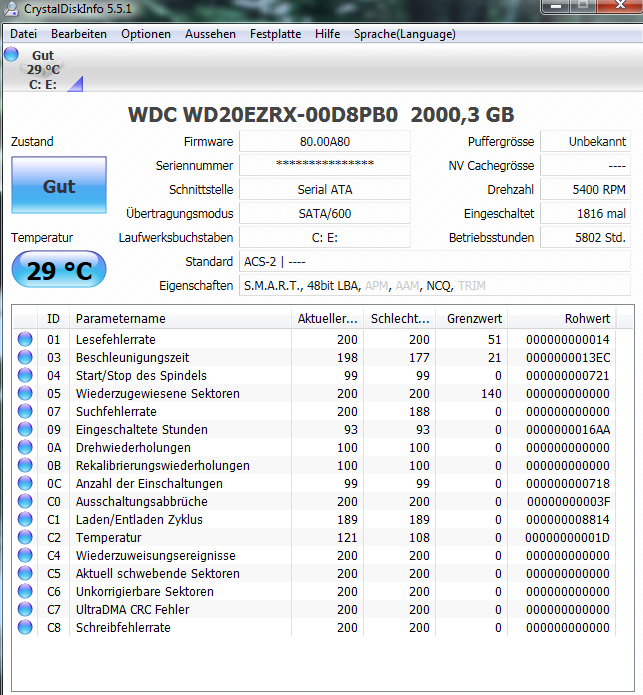Click raw value 00000000001D
643x695 pixels.
[568, 538]
